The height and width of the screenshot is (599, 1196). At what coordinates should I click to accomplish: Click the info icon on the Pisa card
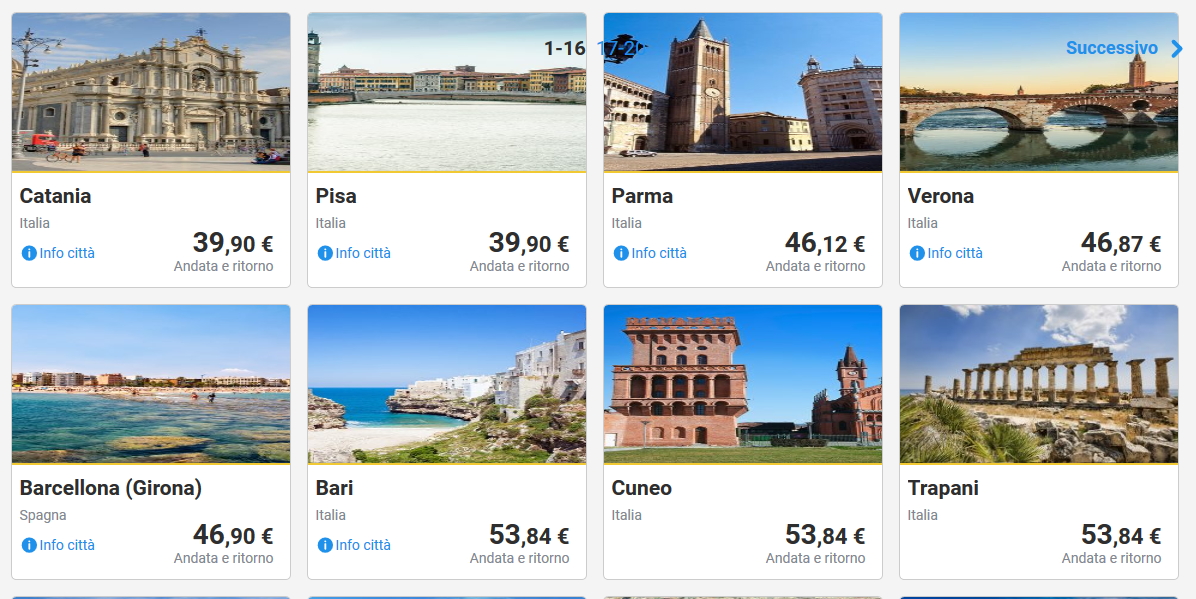tap(325, 253)
